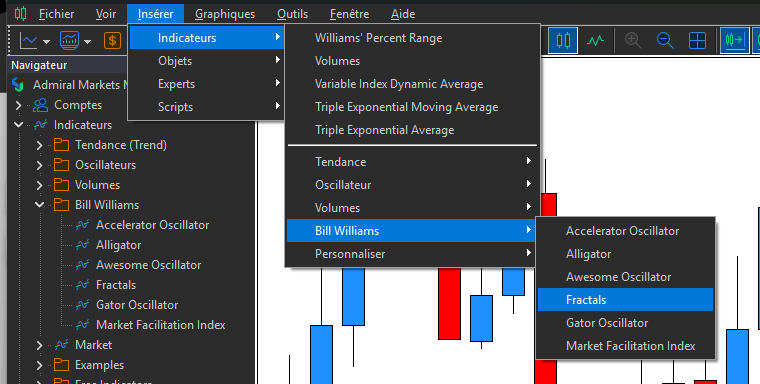Click the Admiral Markets broker icon in Navigateur
This screenshot has width=760, height=384.
click(x=18, y=84)
